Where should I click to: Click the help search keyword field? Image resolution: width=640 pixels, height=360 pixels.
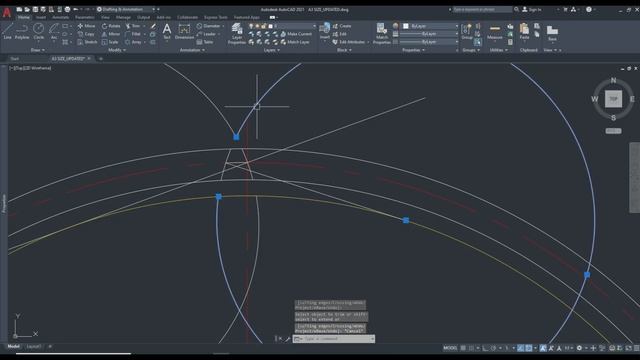click(482, 9)
